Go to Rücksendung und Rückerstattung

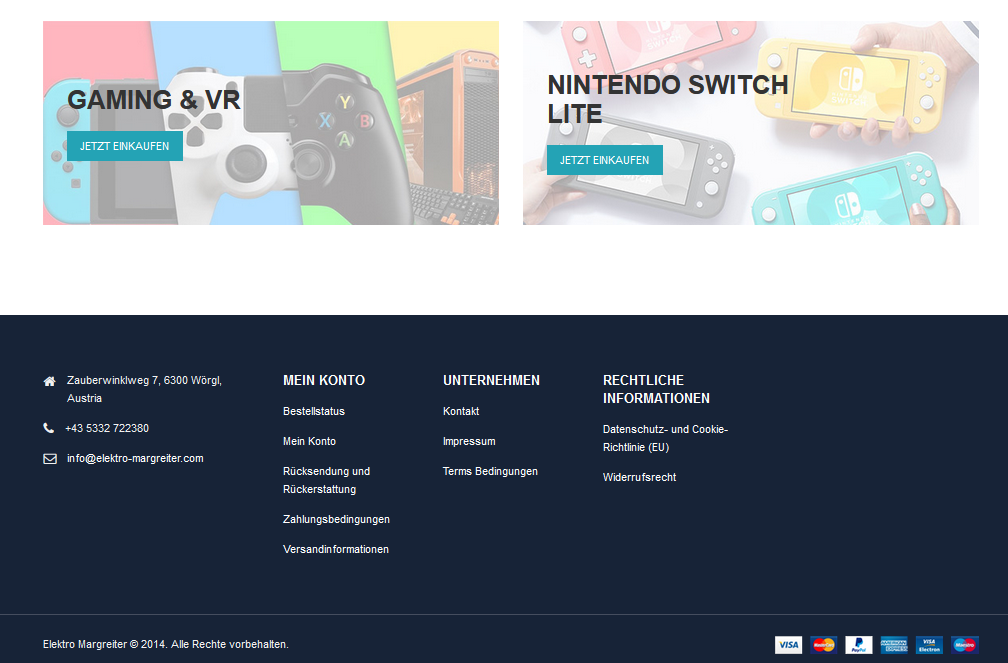pos(327,480)
